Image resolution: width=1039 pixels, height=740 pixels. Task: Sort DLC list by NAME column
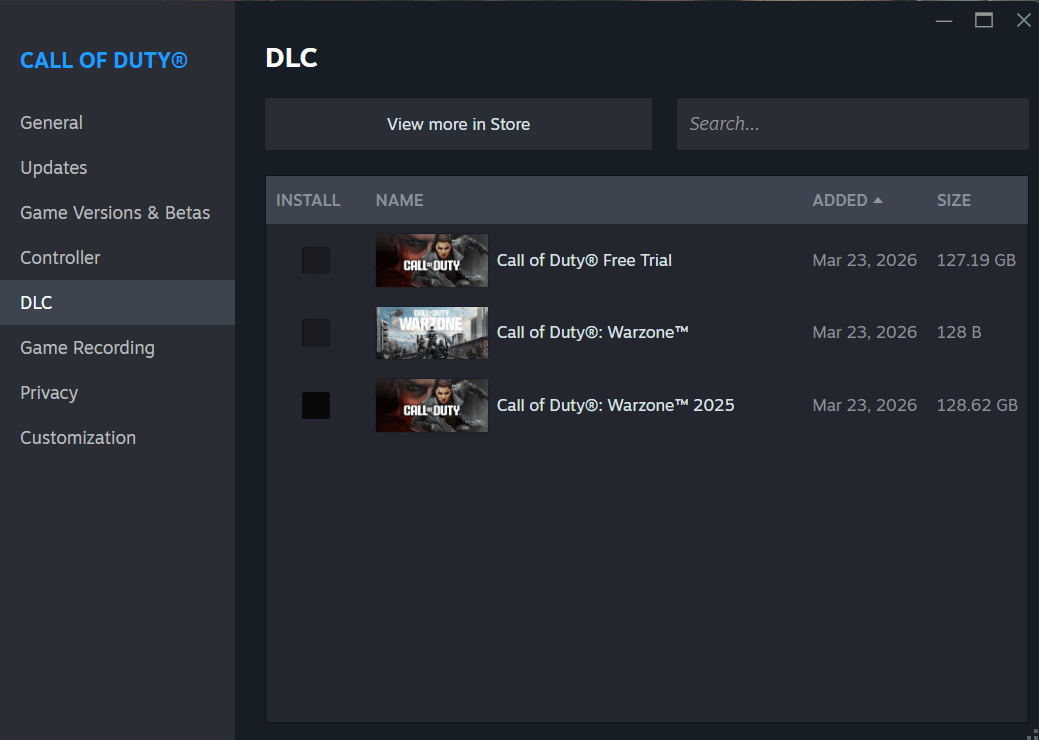(399, 200)
